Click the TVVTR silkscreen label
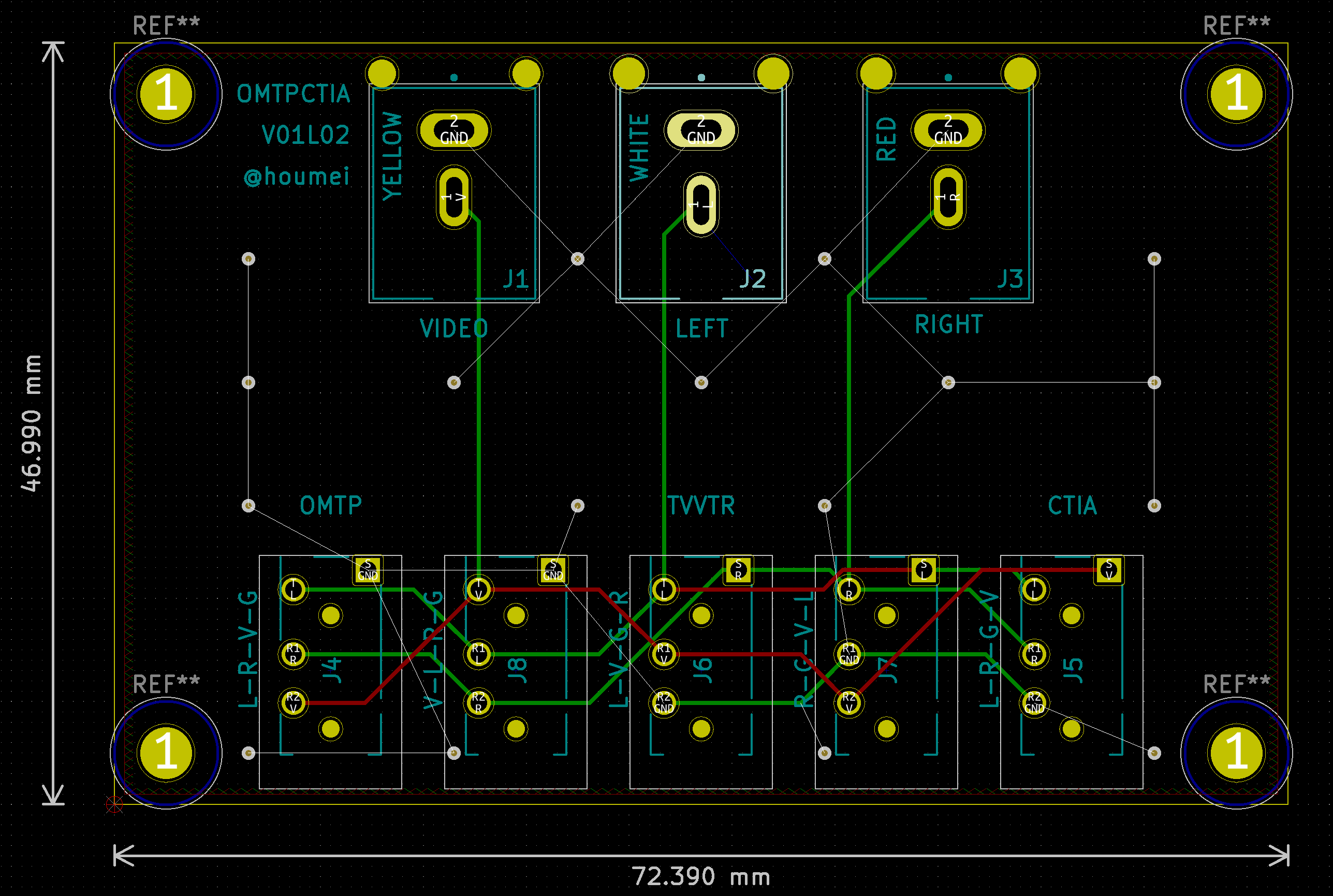This screenshot has width=1333, height=896. tap(700, 506)
